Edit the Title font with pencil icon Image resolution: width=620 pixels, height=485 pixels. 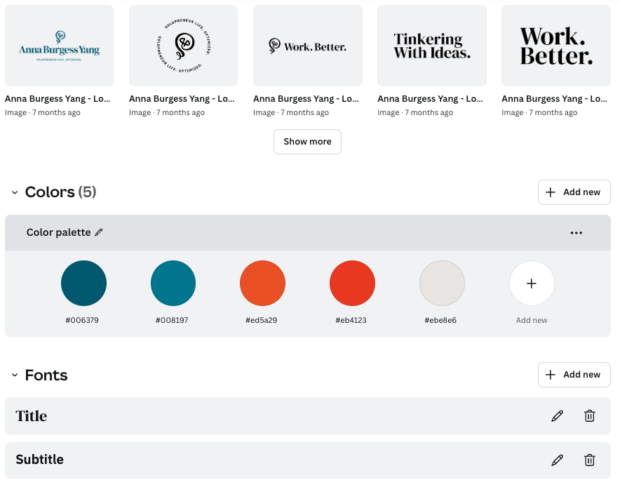(557, 416)
